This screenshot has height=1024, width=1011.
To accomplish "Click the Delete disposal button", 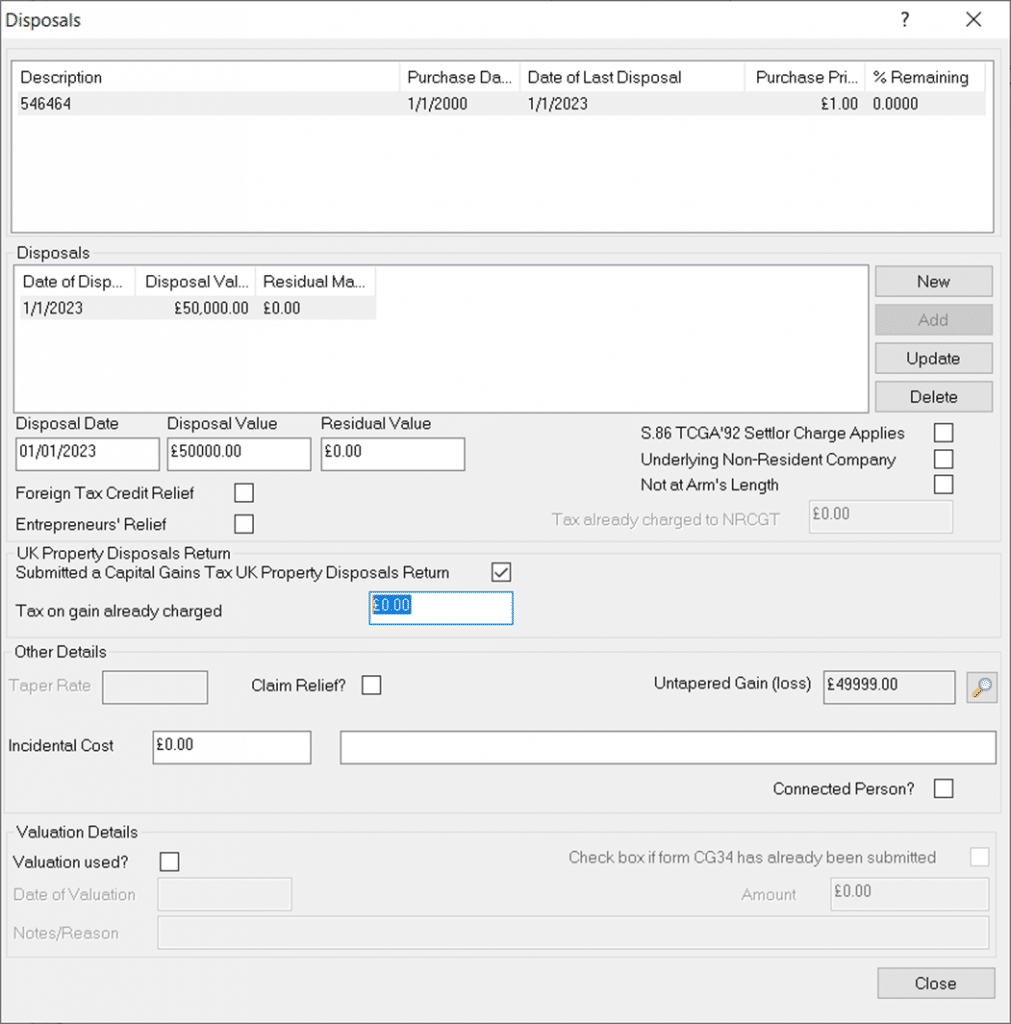I will pyautogui.click(x=933, y=397).
